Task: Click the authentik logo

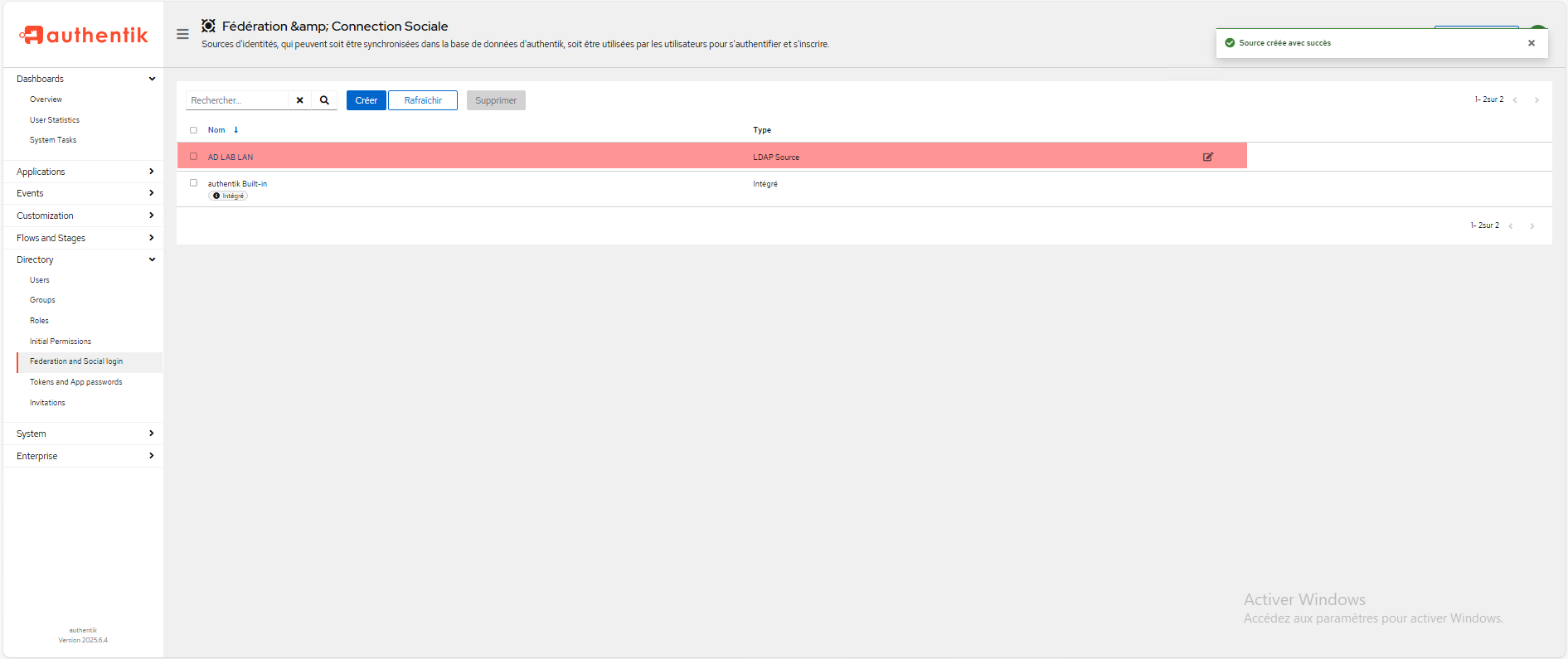Action: (84, 35)
